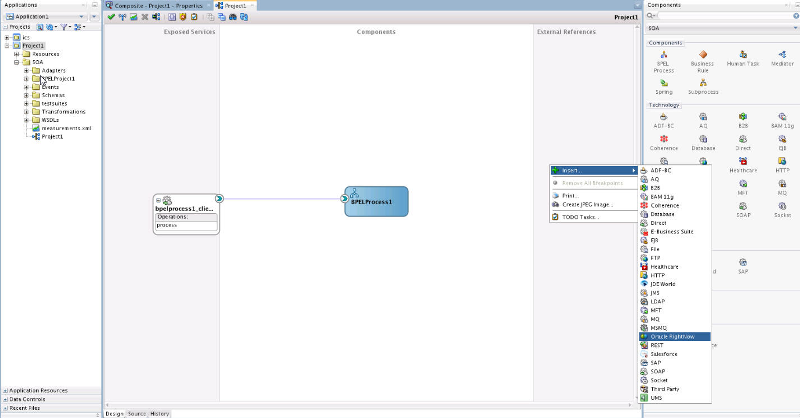The width and height of the screenshot is (800, 418).
Task: Select Subprocess component in palette
Action: [703, 87]
